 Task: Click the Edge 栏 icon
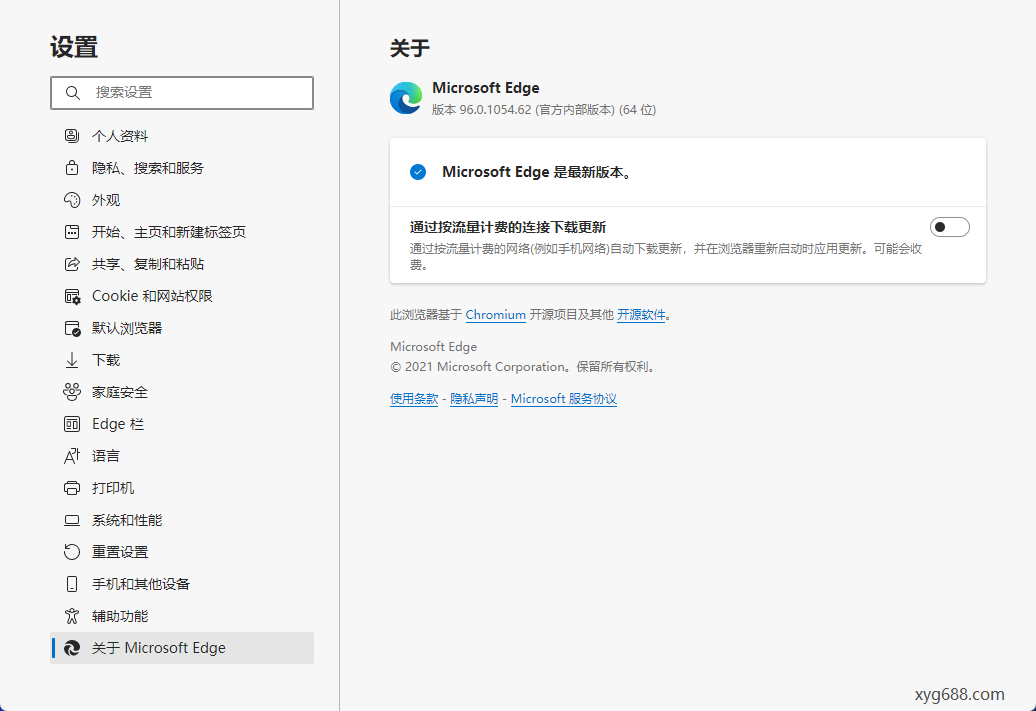(71, 423)
